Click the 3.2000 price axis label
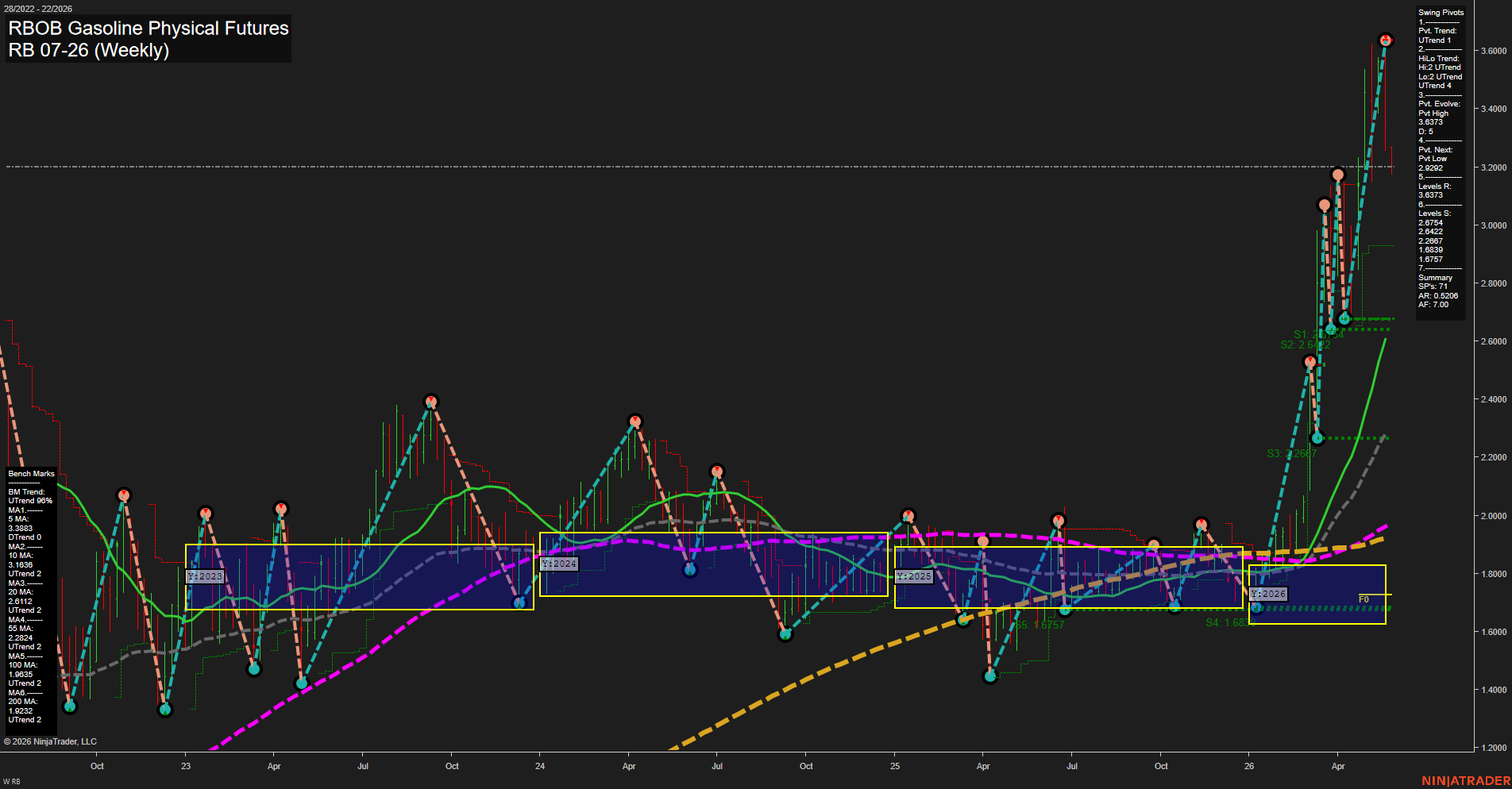Image resolution: width=1512 pixels, height=789 pixels. point(1494,167)
